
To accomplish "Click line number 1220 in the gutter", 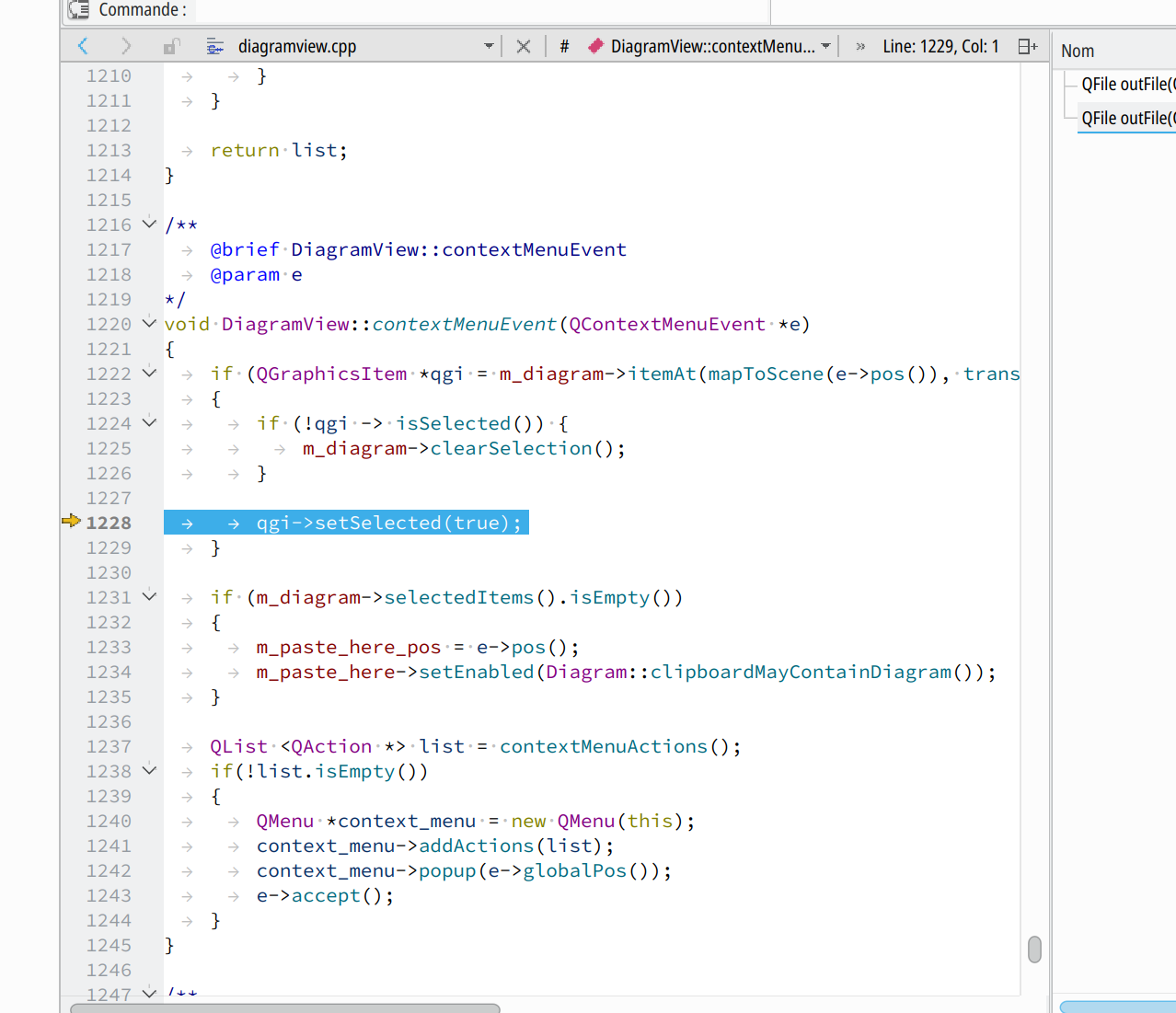I will pyautogui.click(x=109, y=324).
